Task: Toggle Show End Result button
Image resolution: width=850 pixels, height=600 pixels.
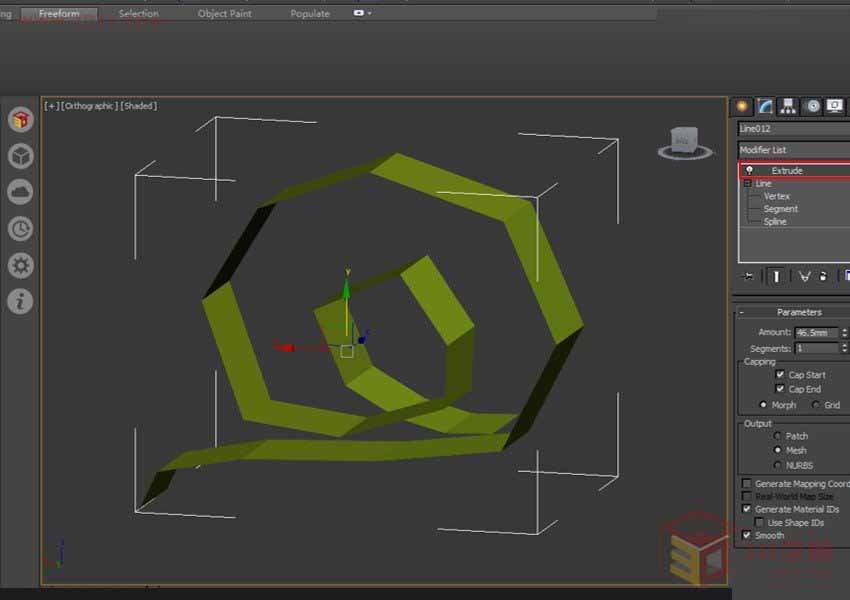Action: point(776,276)
